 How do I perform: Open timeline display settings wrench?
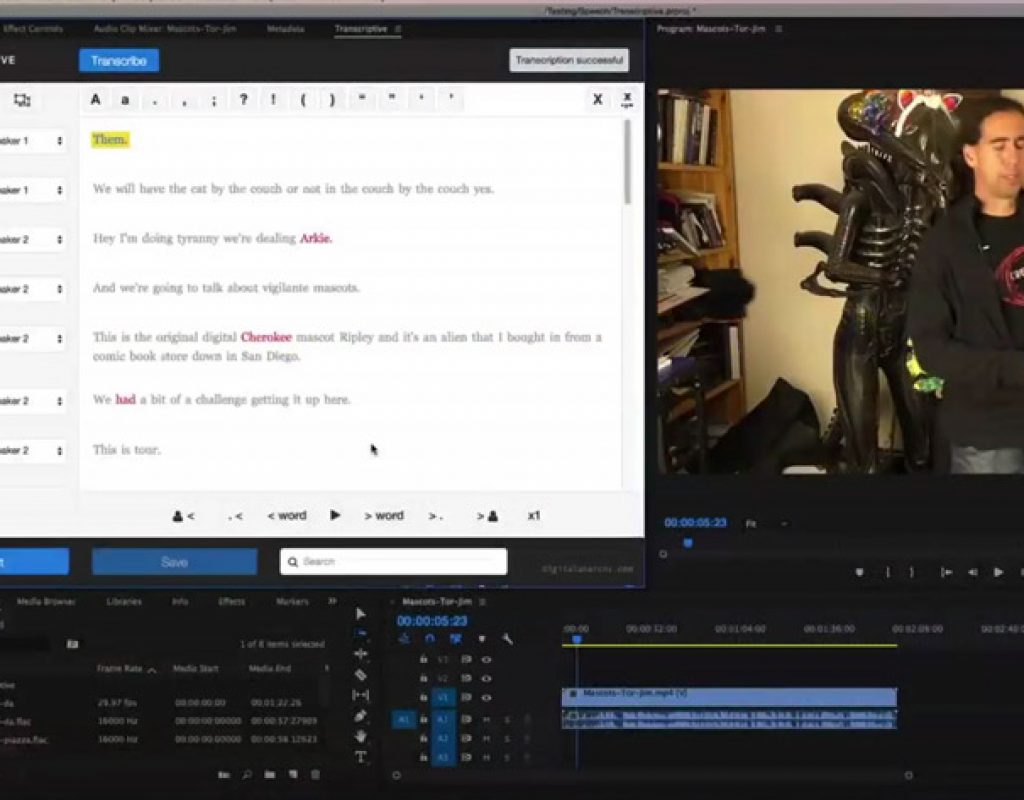tap(507, 639)
